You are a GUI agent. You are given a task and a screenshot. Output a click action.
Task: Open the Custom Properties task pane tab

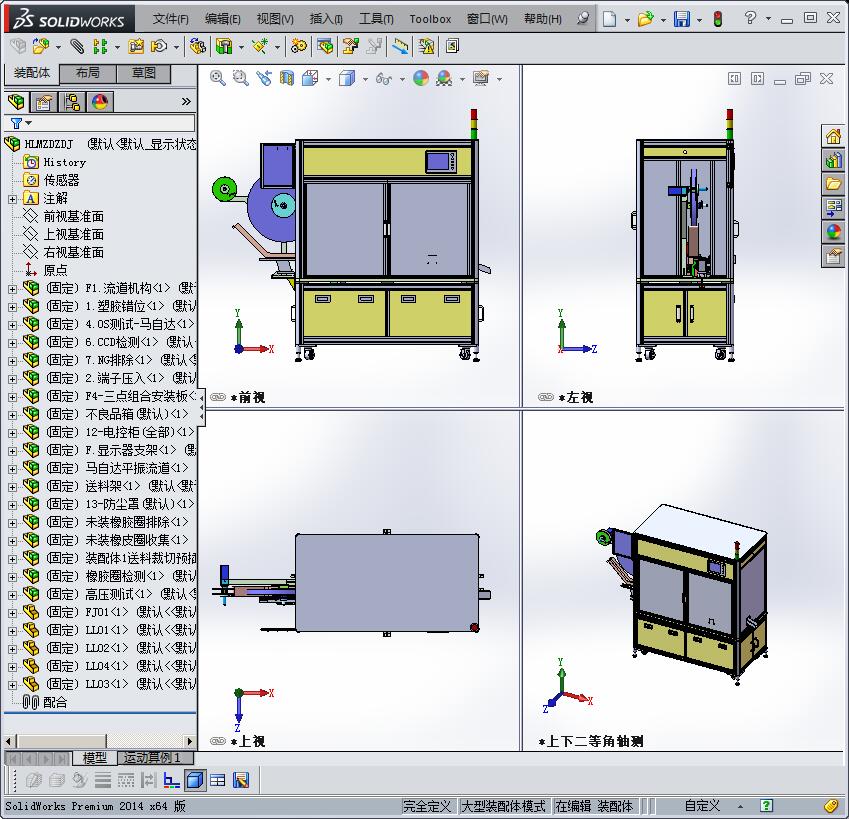pos(833,255)
